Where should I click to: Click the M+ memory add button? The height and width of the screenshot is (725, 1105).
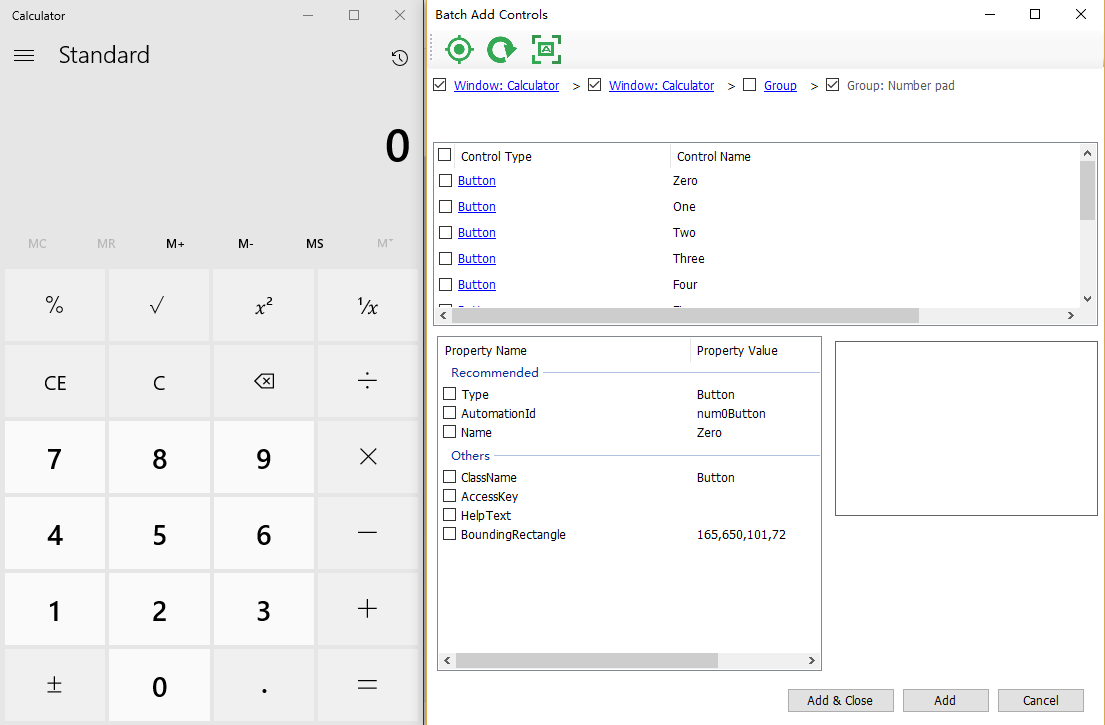pyautogui.click(x=175, y=244)
